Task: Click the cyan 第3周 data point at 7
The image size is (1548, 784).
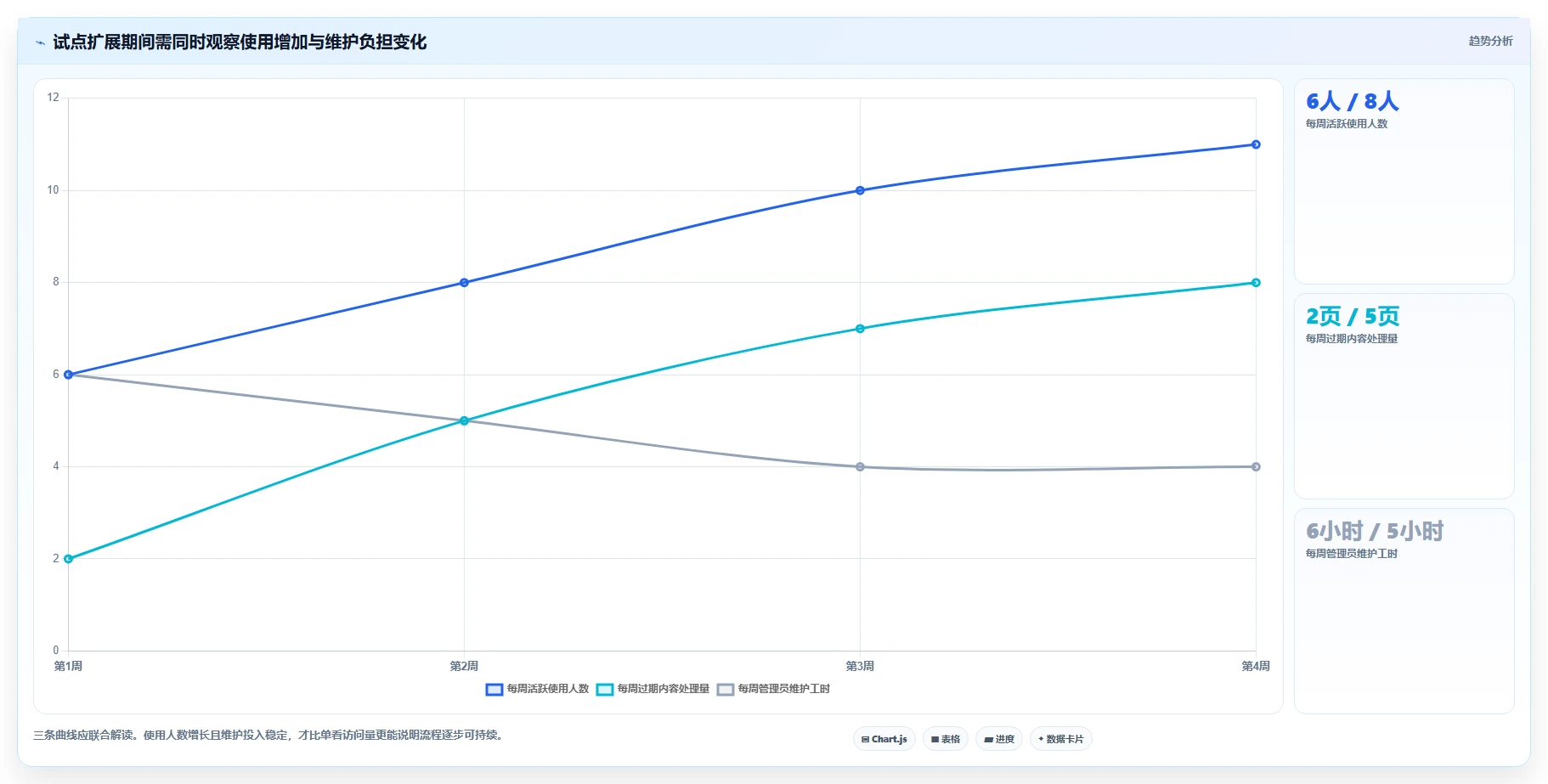Action: (x=860, y=329)
